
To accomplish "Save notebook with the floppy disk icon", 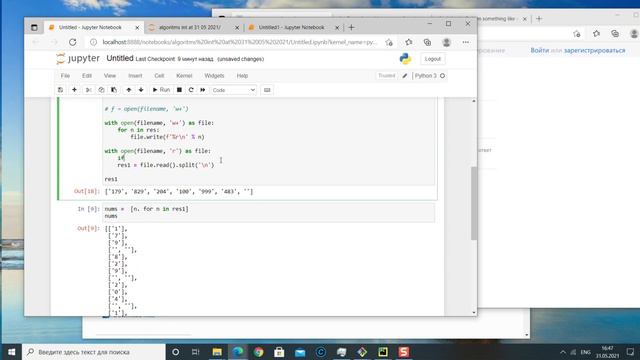I will [60, 90].
